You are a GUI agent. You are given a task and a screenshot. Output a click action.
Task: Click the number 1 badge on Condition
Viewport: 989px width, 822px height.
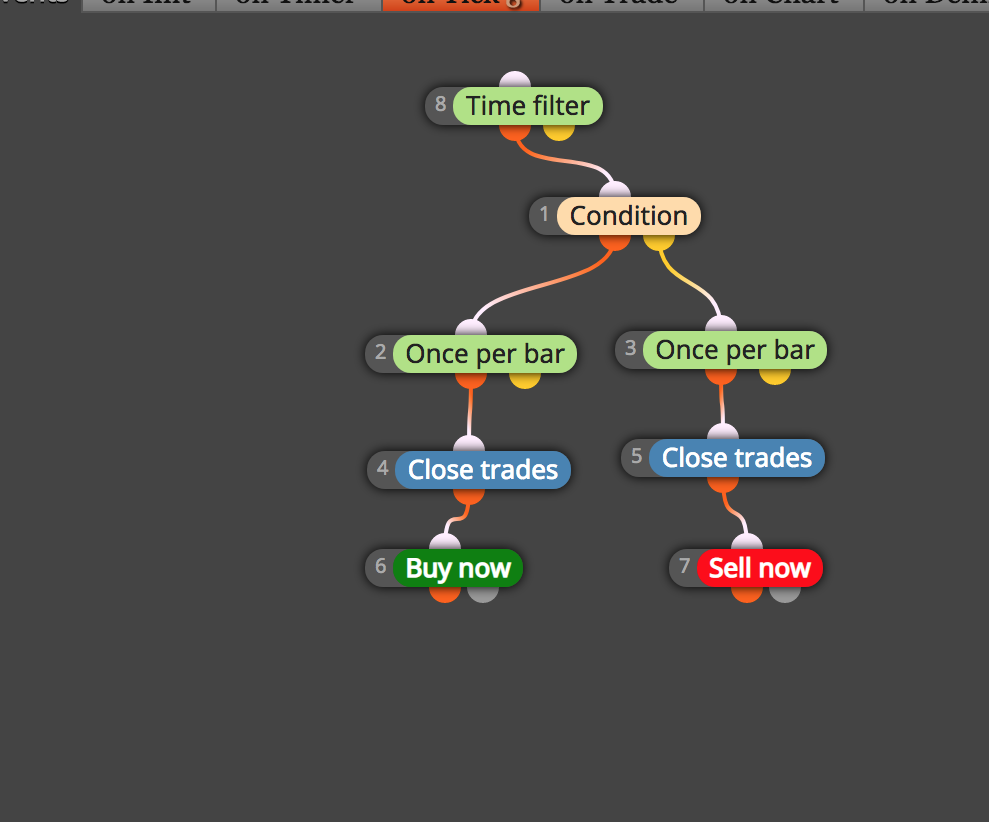[544, 215]
